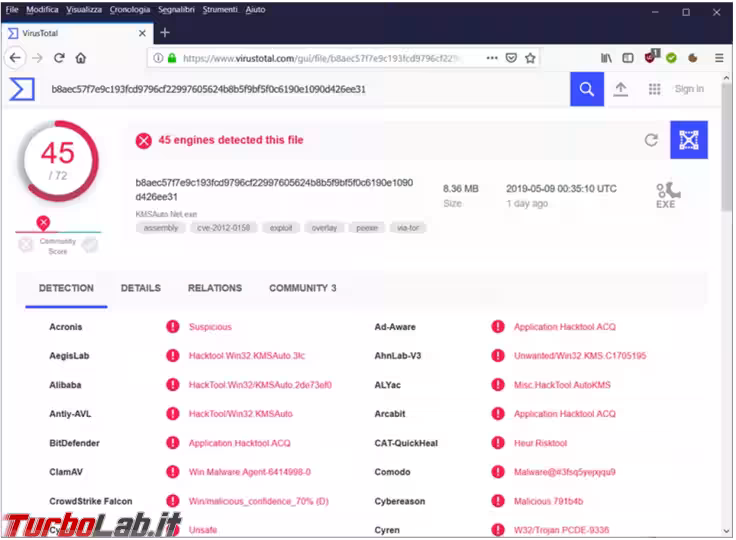736x540 pixels.
Task: Switch to the RELATIONS tab
Action: coord(215,288)
